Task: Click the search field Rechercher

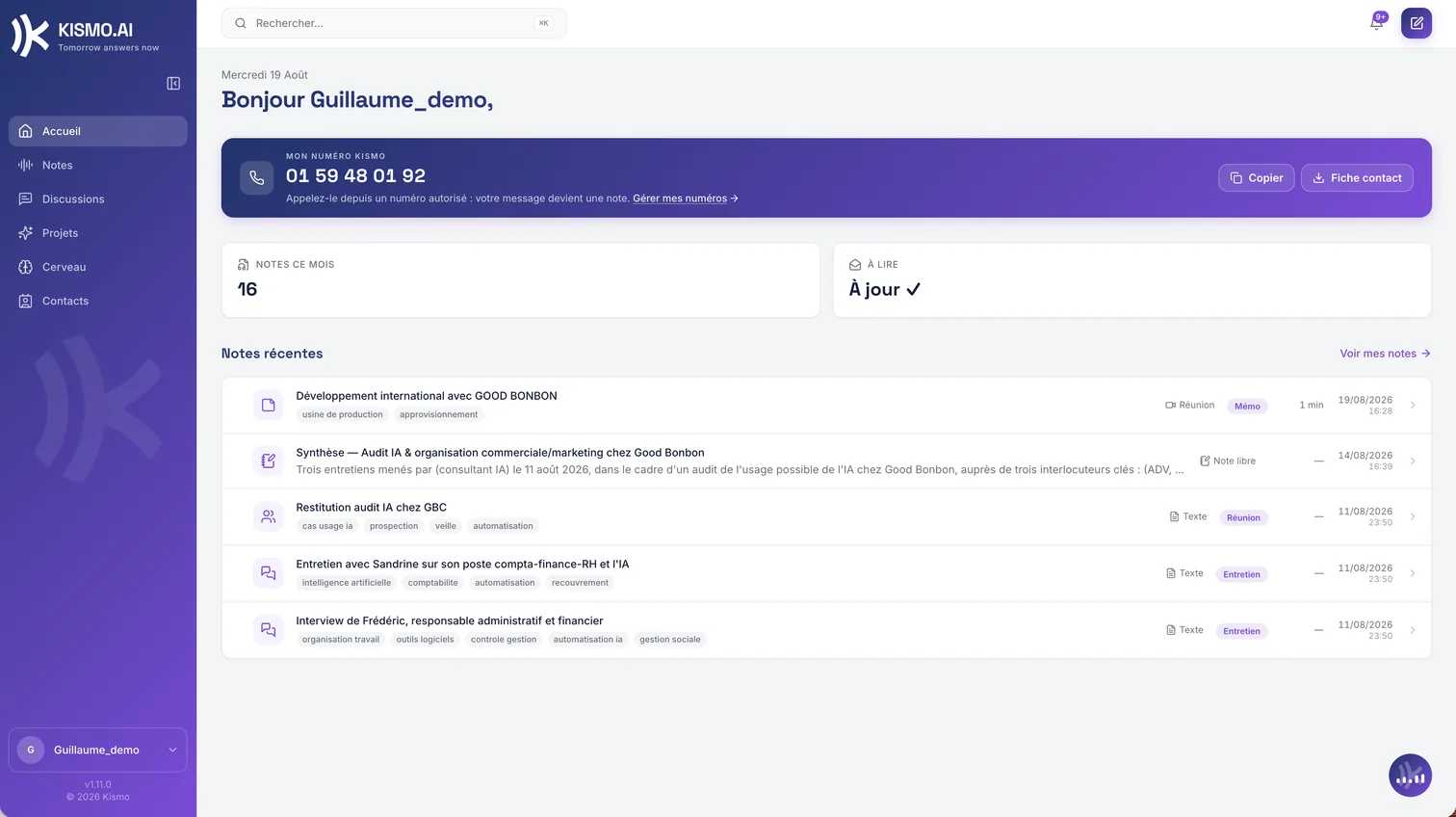Action: click(394, 23)
